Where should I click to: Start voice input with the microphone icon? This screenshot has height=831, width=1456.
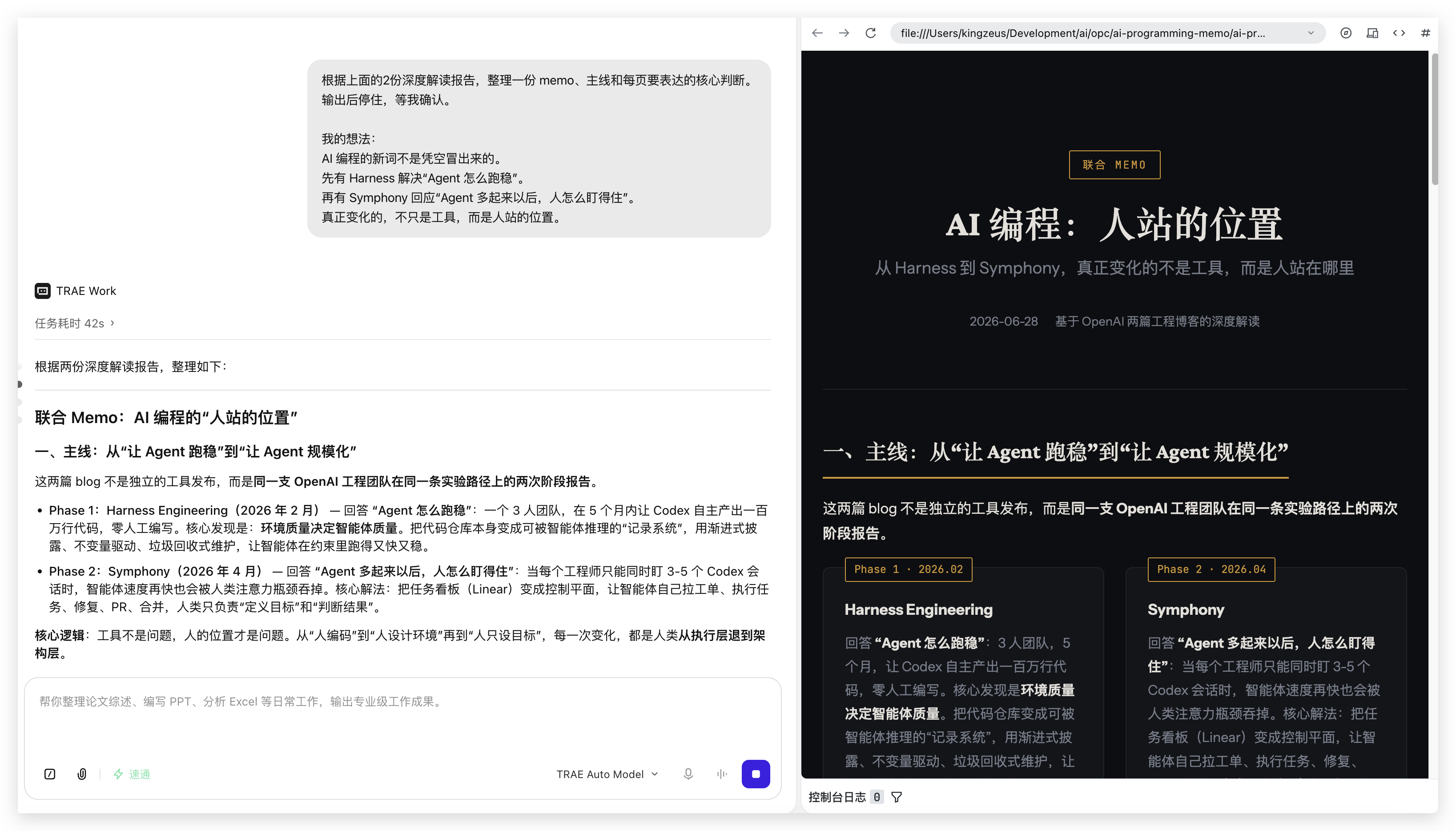pos(688,774)
